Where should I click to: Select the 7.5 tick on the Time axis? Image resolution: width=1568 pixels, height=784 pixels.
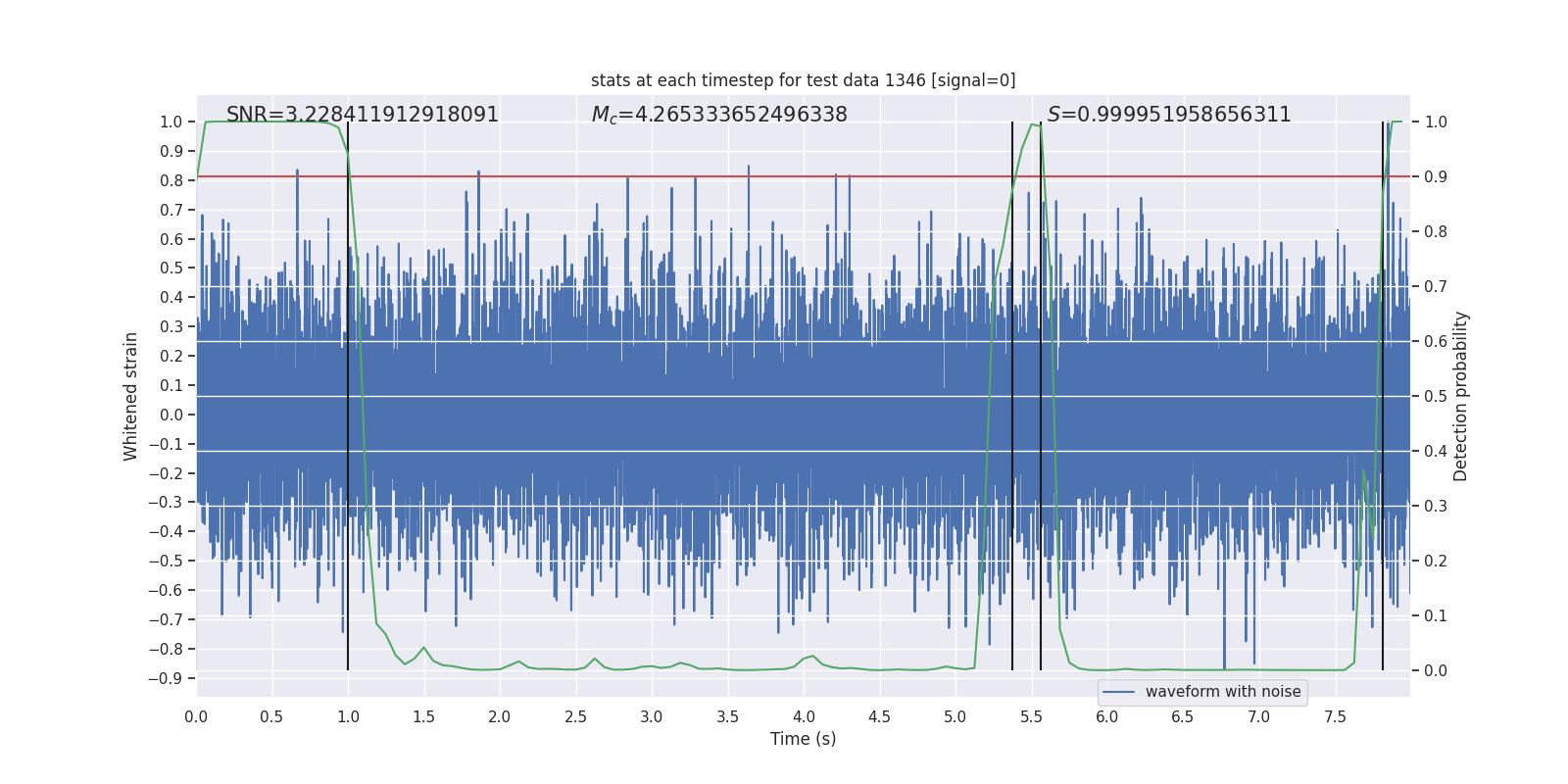tap(1335, 716)
